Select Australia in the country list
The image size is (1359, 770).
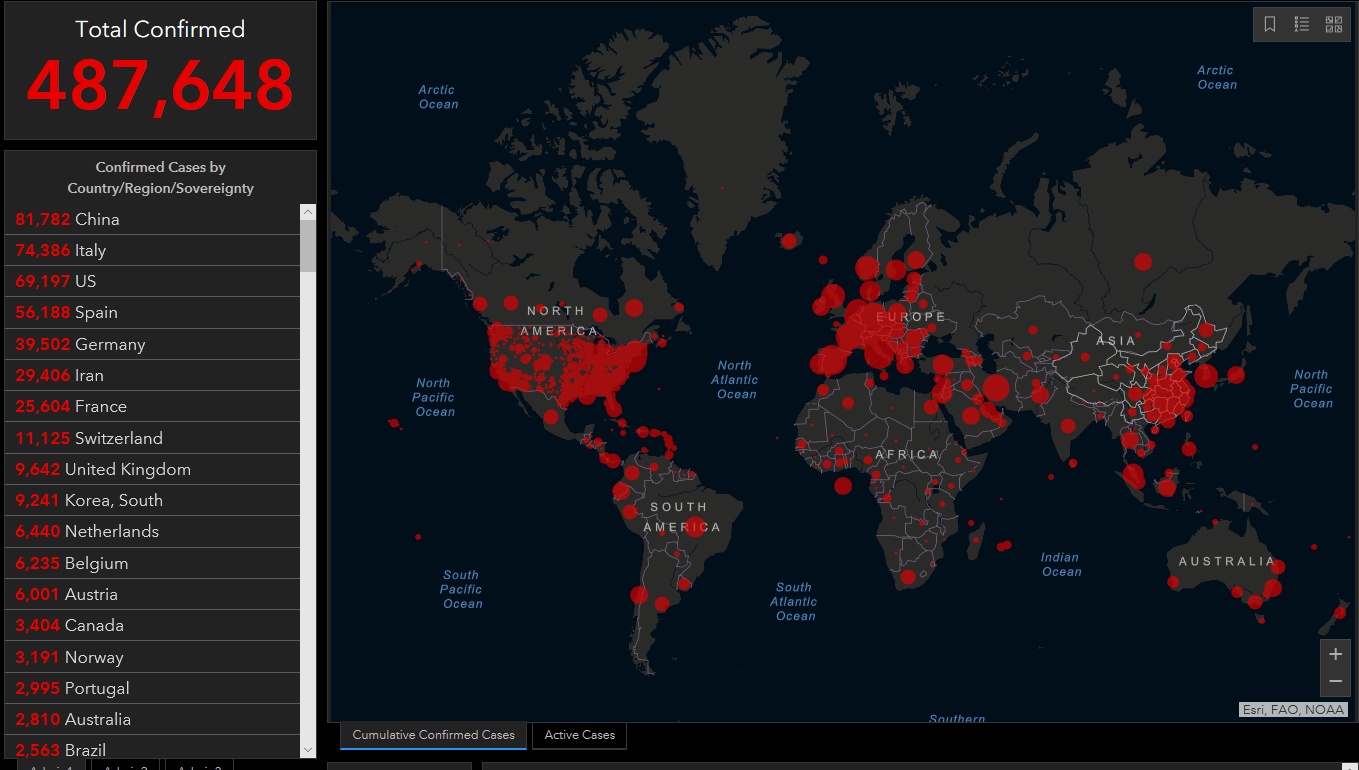tap(152, 719)
